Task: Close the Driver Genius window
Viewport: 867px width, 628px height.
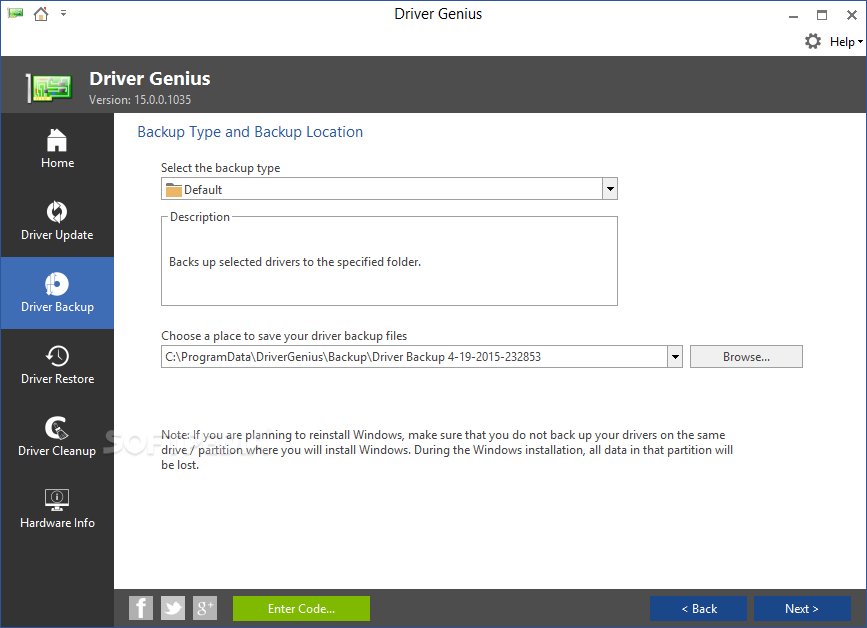Action: 852,15
